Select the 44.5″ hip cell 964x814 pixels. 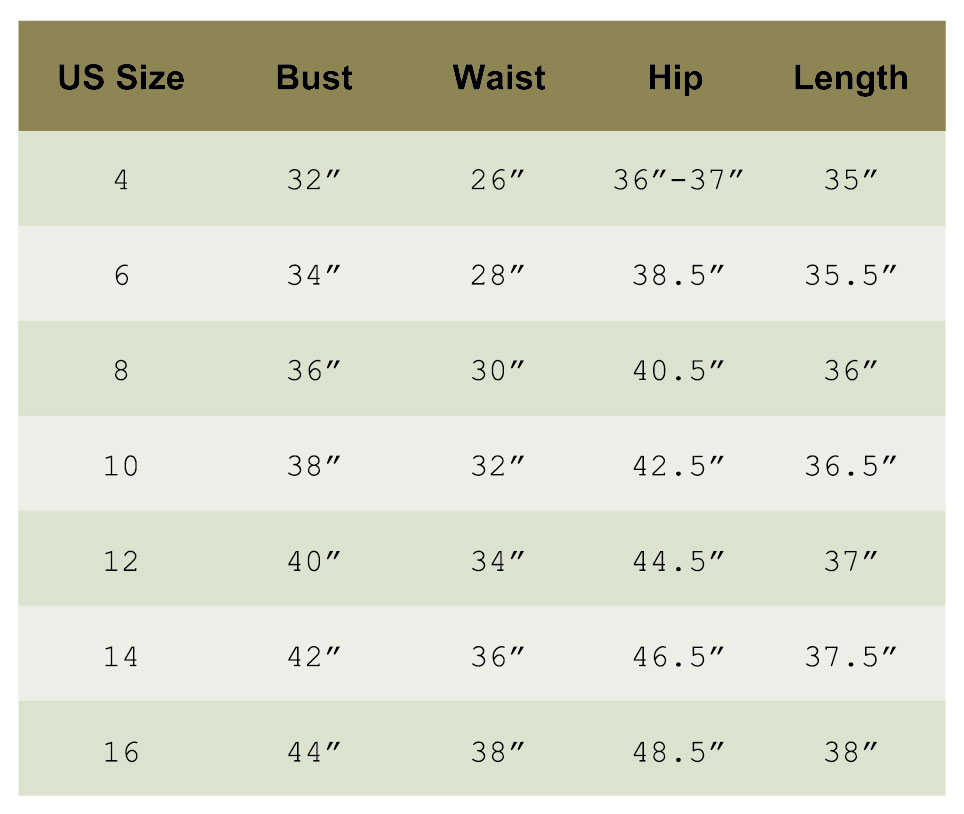[678, 561]
